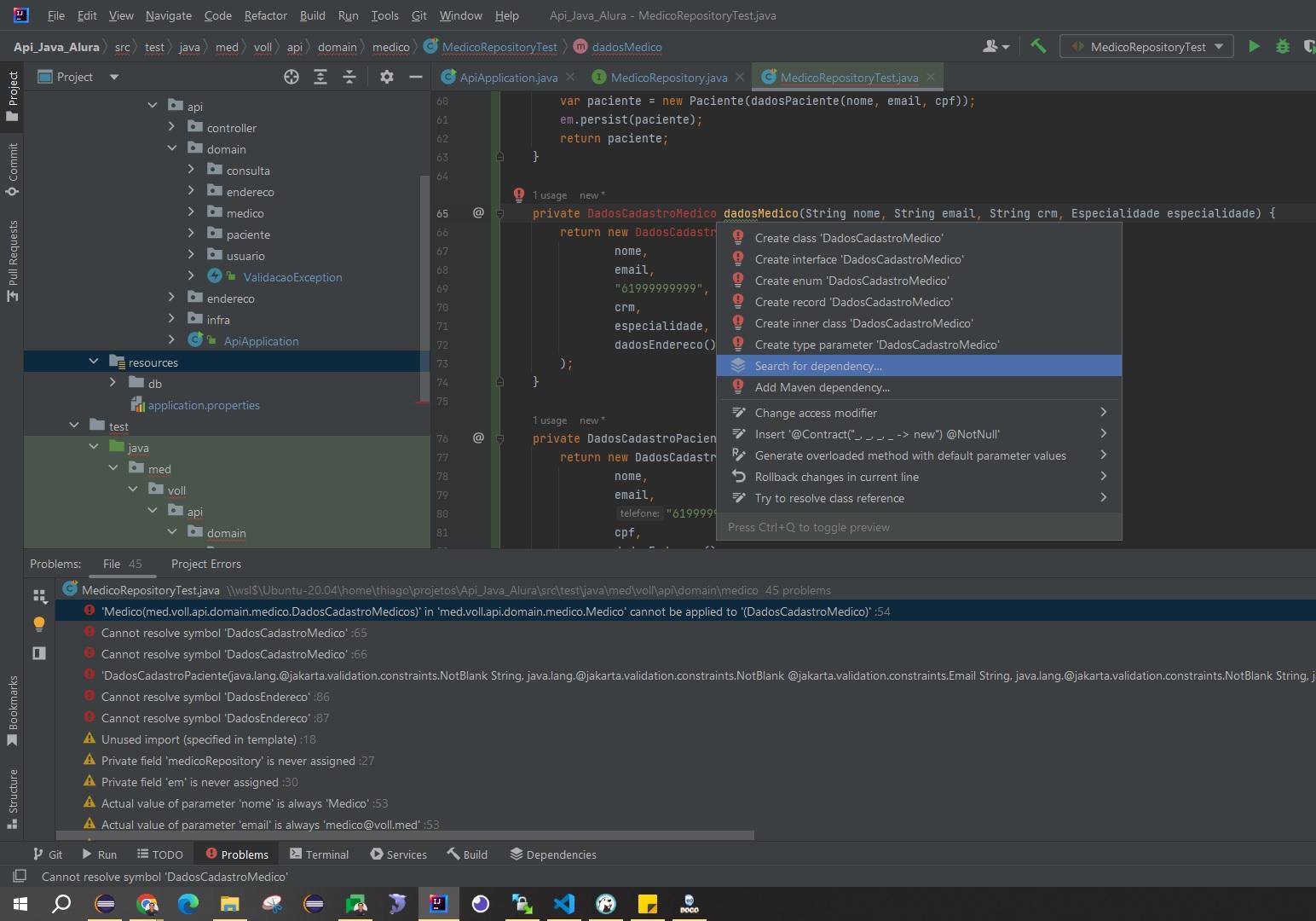1316x921 pixels.
Task: Click the Collapse All icon in Project panel
Action: coord(349,77)
